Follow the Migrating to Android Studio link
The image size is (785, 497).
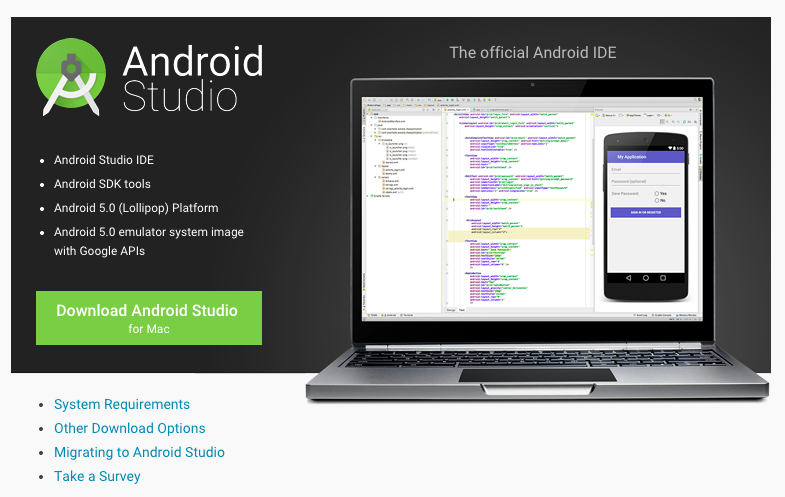pyautogui.click(x=139, y=452)
